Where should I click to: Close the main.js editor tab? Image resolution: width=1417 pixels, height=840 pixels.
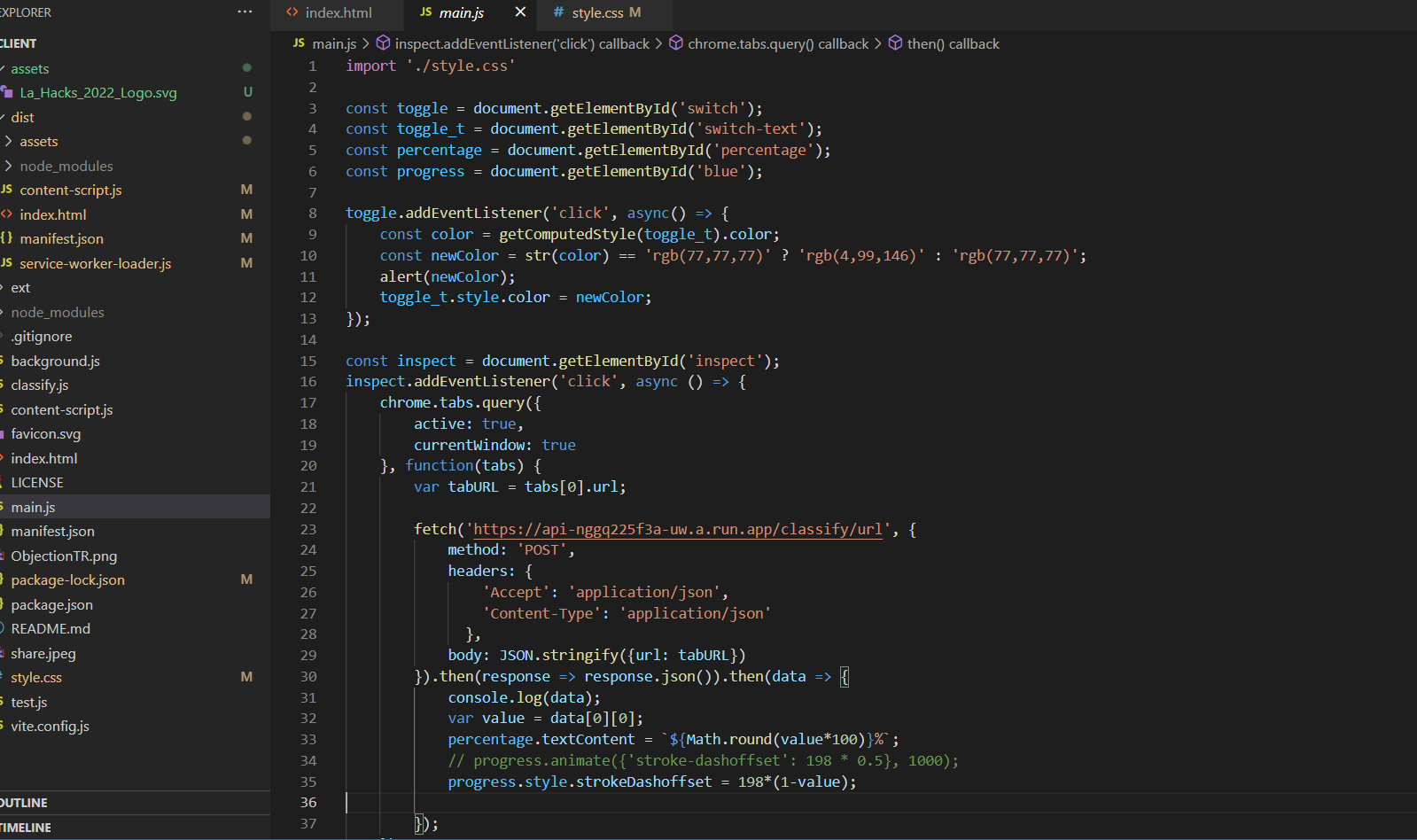pyautogui.click(x=520, y=12)
